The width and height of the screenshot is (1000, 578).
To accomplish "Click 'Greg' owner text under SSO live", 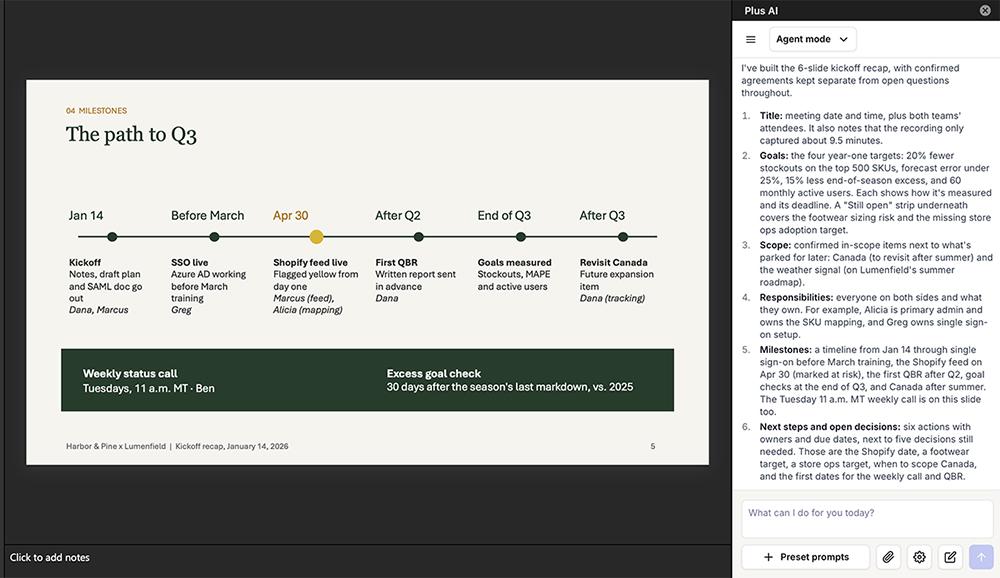I will click(181, 310).
